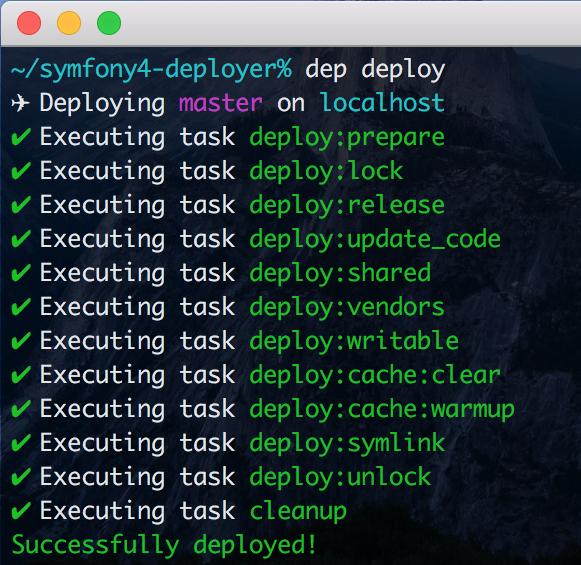Image resolution: width=581 pixels, height=565 pixels.
Task: Click the checkmark beside deploy:writable
Action: [21, 340]
